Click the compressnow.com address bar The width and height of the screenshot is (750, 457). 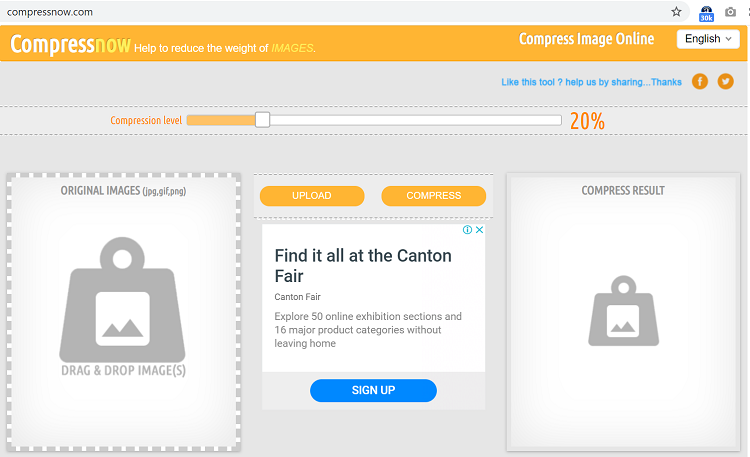335,12
